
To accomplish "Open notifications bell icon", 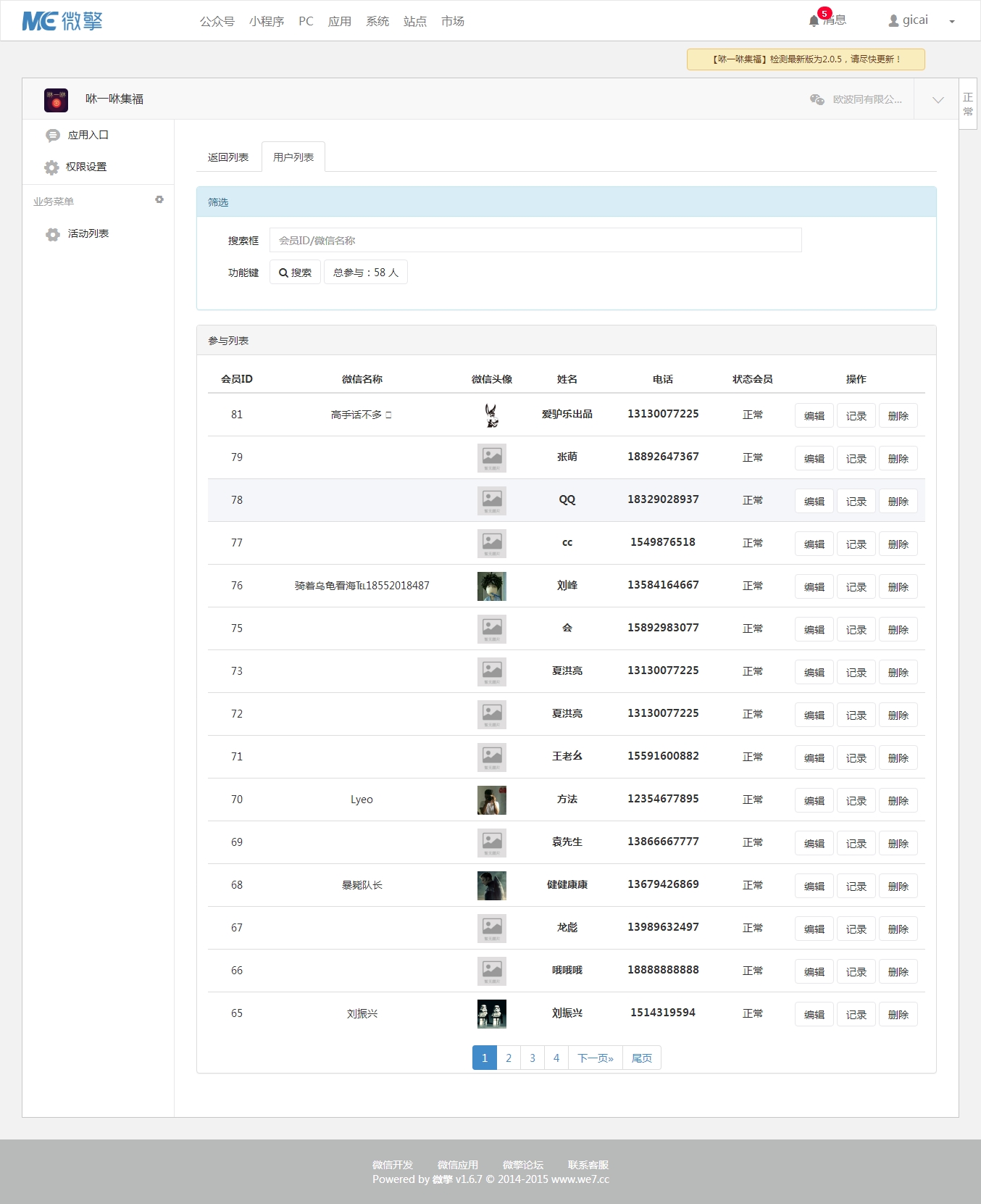I will click(x=814, y=21).
